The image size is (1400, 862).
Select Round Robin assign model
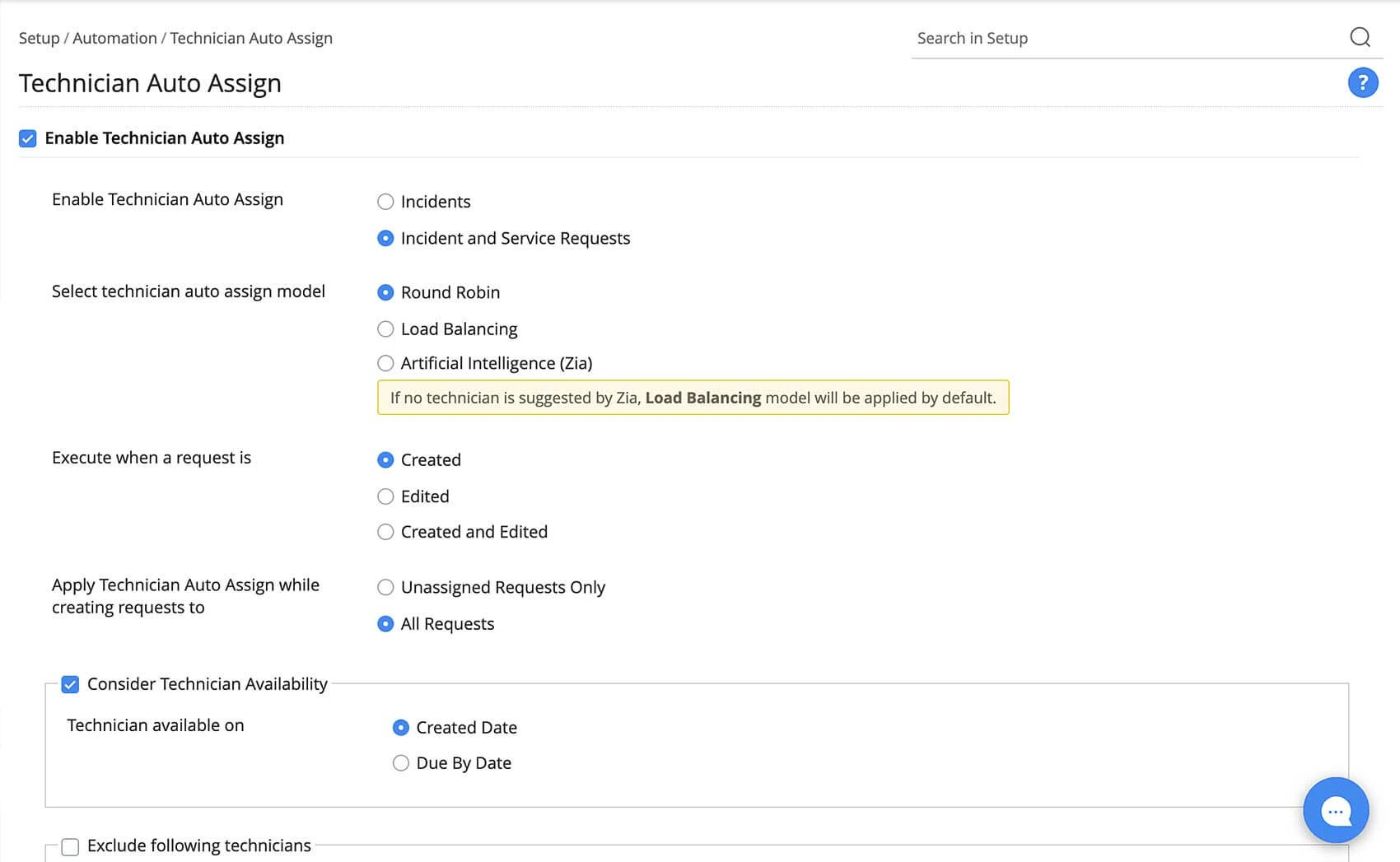[385, 292]
